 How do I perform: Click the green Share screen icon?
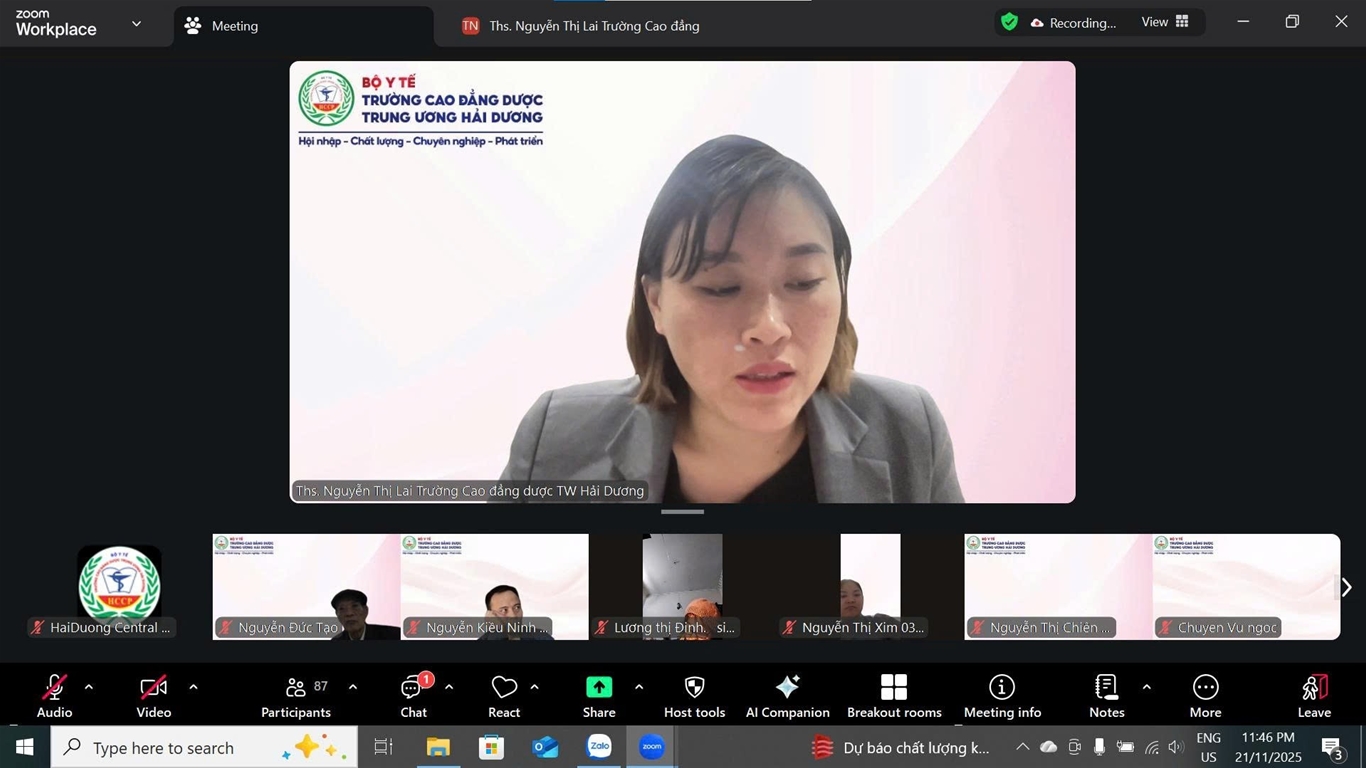click(599, 687)
